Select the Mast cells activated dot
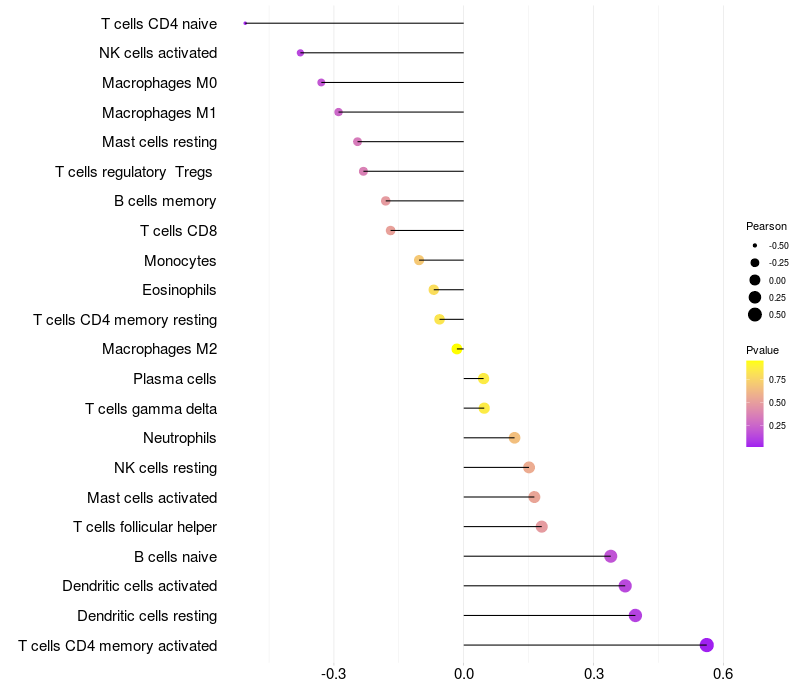This screenshot has height=700, width=800. (534, 497)
